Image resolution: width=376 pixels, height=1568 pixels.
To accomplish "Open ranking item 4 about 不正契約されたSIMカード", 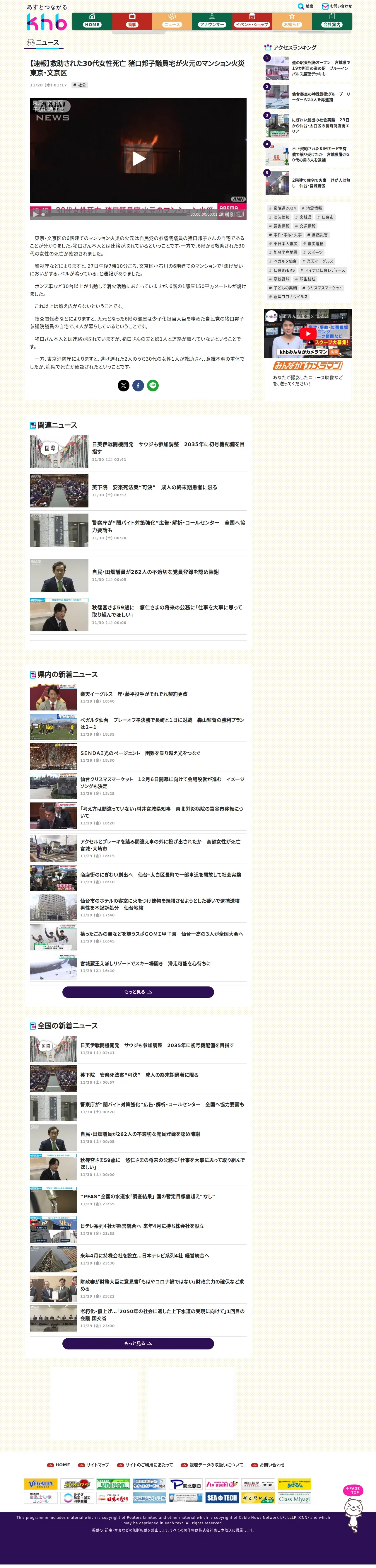I will pos(308,154).
